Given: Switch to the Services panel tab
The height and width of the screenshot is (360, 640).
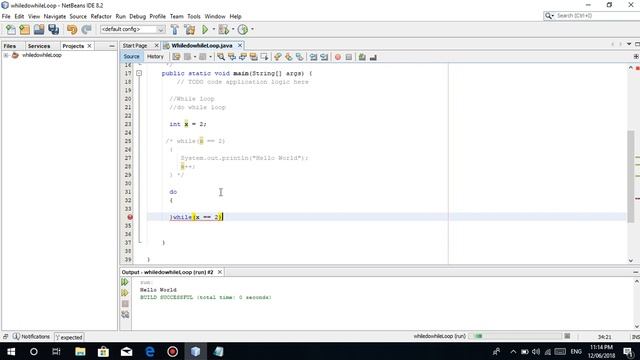Looking at the screenshot, I should (x=39, y=46).
